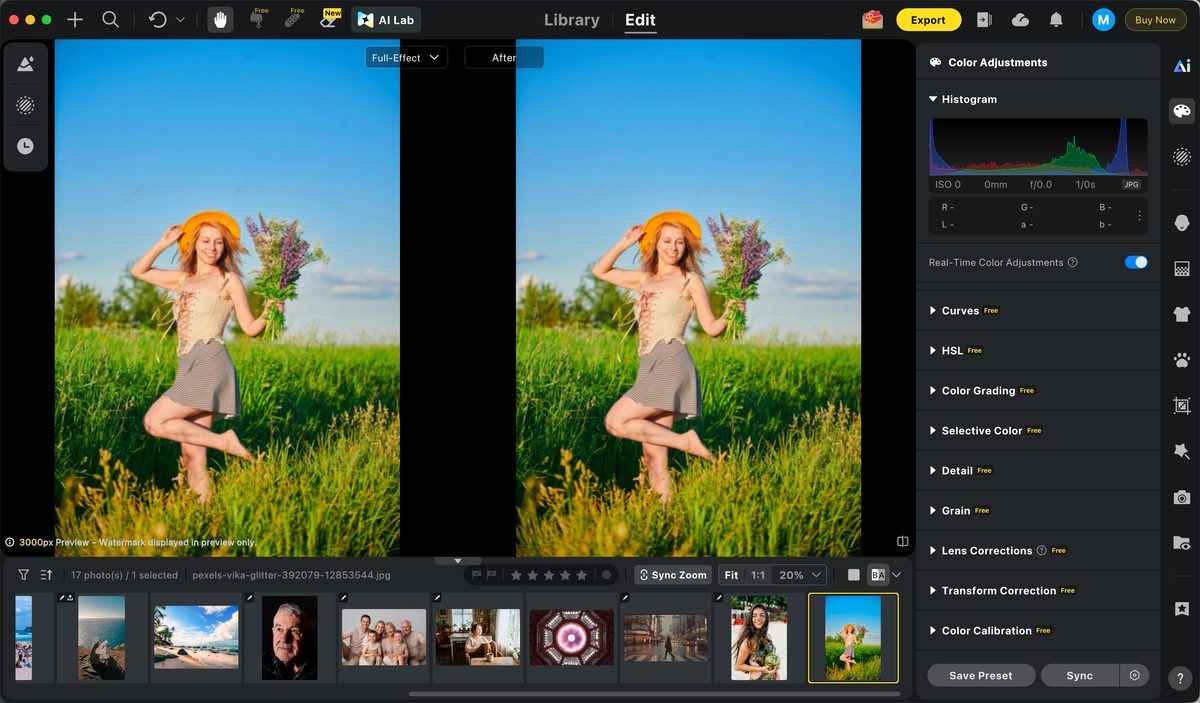Select the Hand pan tool
The height and width of the screenshot is (703, 1200).
pyautogui.click(x=220, y=20)
